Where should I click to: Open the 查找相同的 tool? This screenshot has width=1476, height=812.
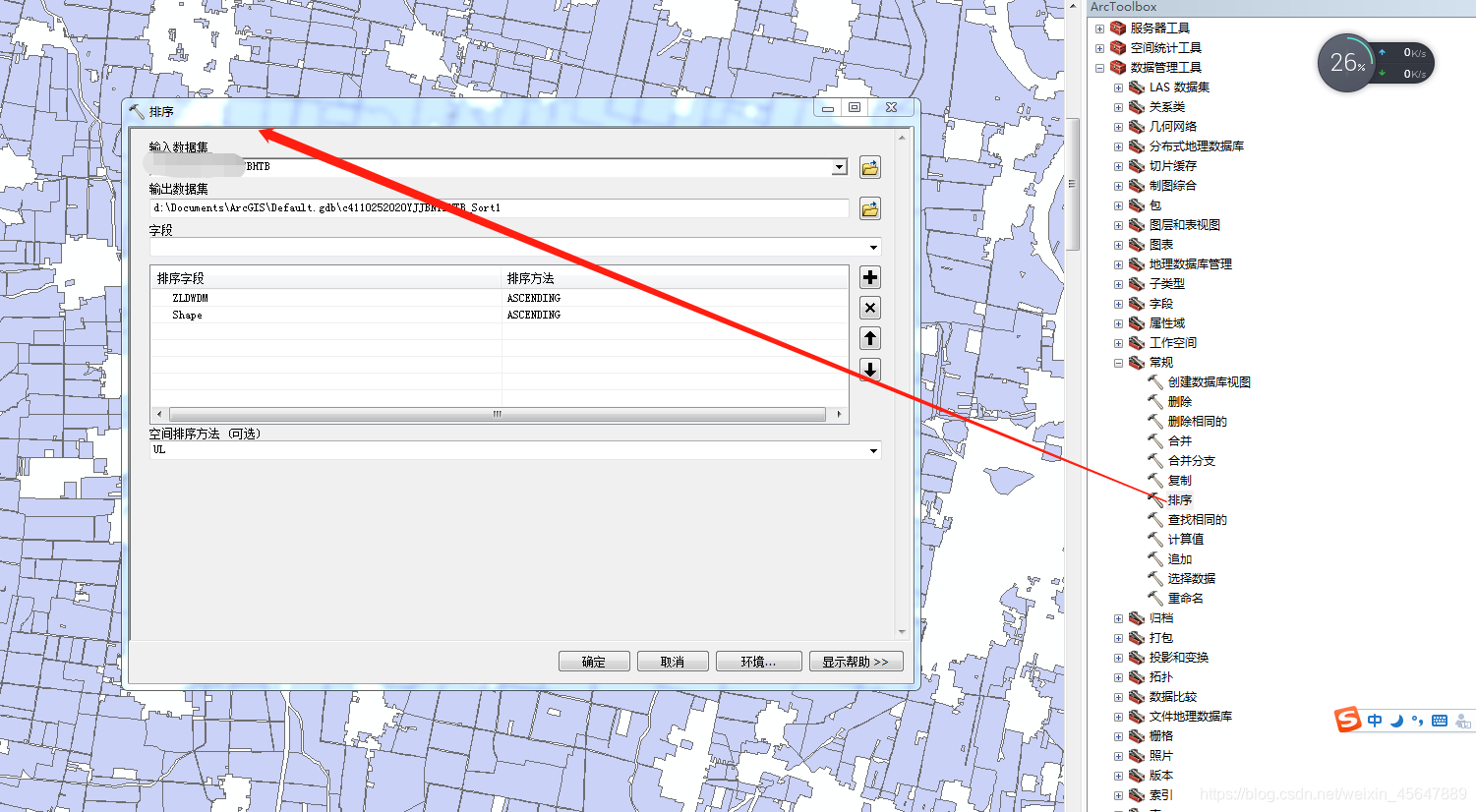[x=1197, y=520]
